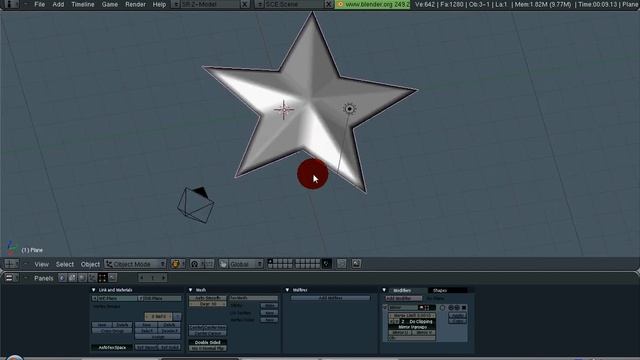Toggle Mirror V option
The image size is (640, 360).
[x=424, y=333]
